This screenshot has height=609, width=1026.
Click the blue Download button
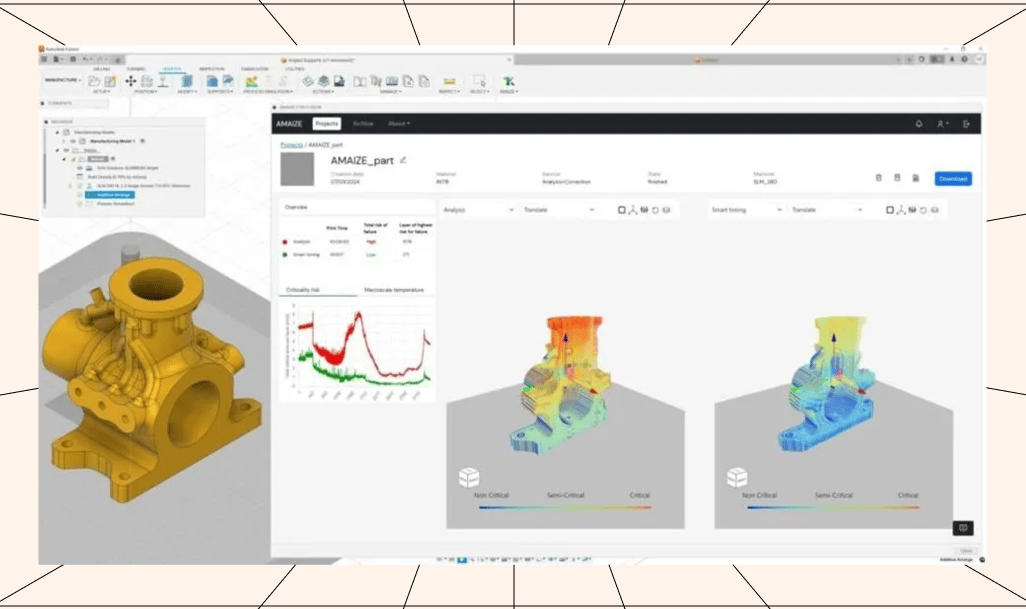953,179
